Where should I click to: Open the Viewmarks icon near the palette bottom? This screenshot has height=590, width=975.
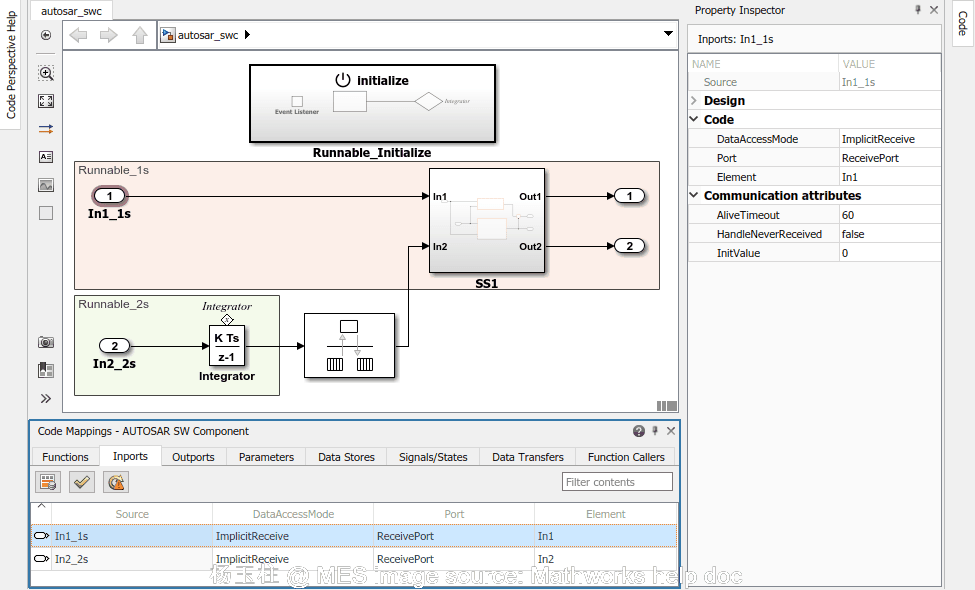pyautogui.click(x=46, y=369)
